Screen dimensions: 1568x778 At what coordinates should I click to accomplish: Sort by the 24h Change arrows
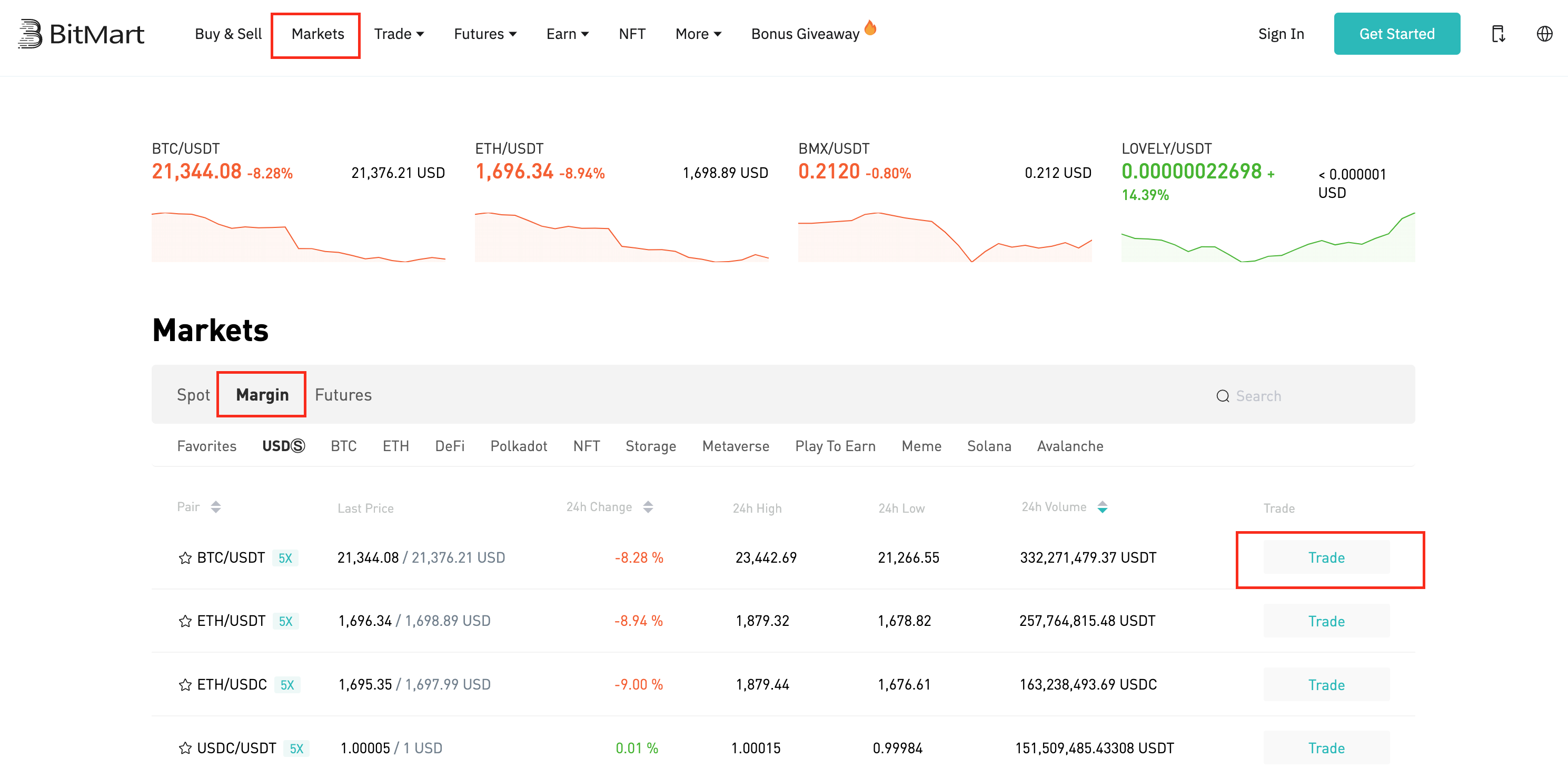(x=648, y=506)
